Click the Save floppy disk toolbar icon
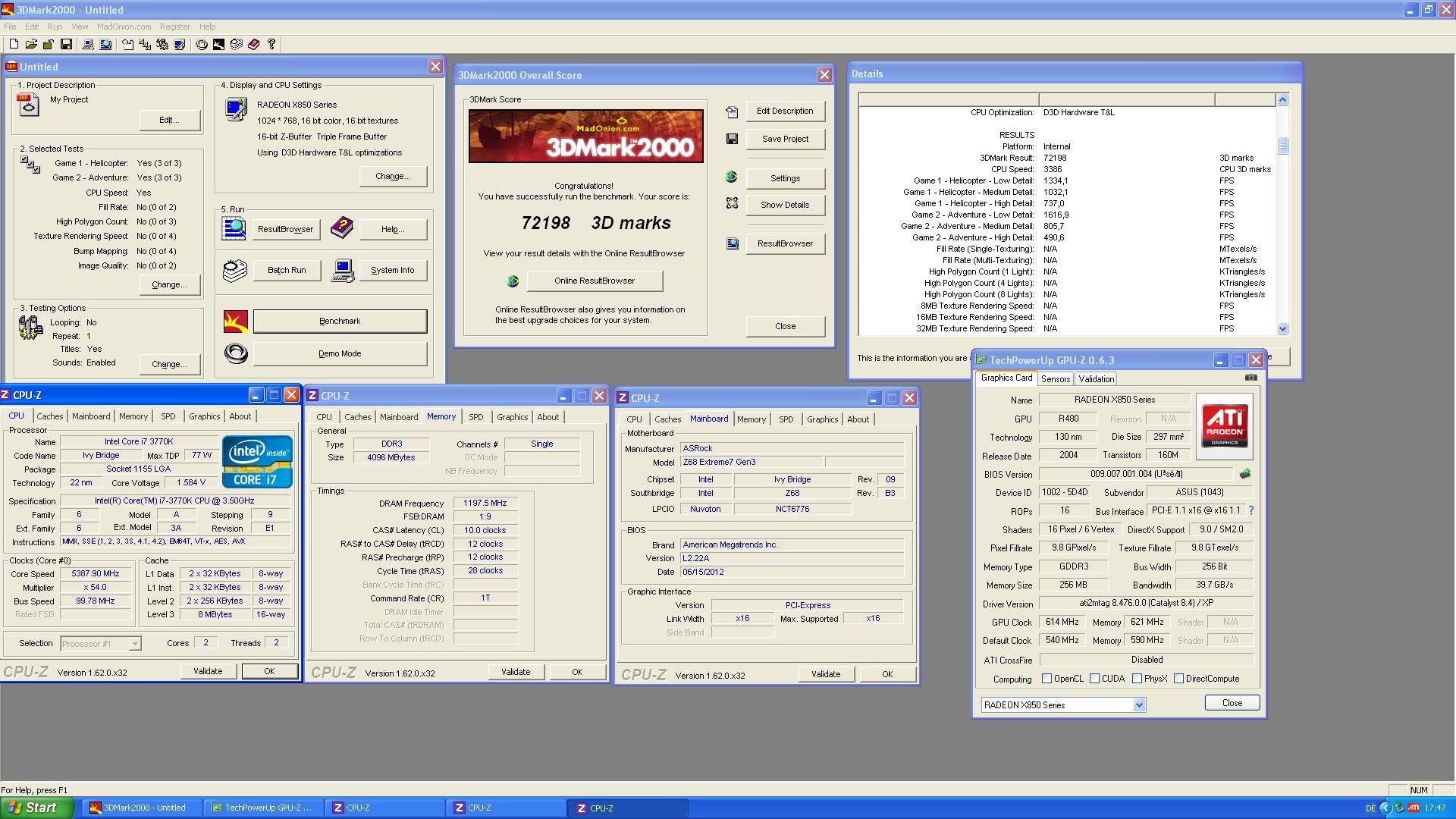1456x819 pixels. coord(66,45)
